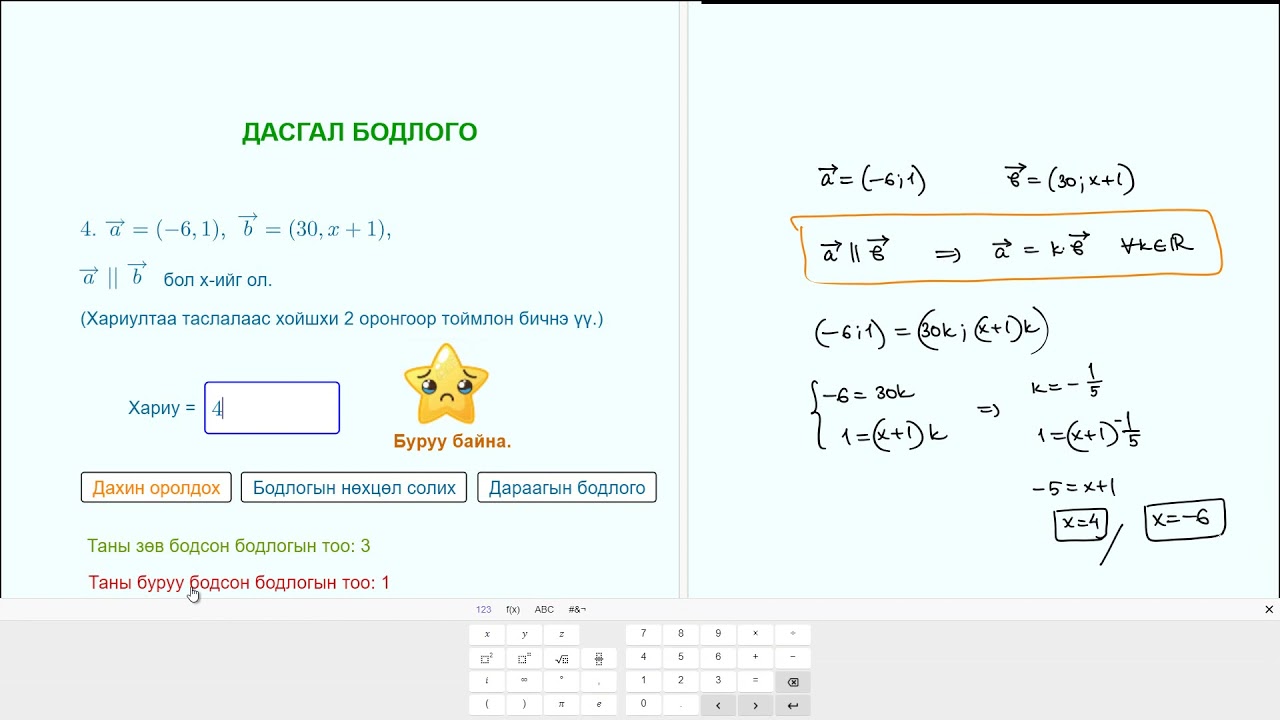The height and width of the screenshot is (720, 1280).
Task: Click the sad star feedback image
Action: point(446,384)
